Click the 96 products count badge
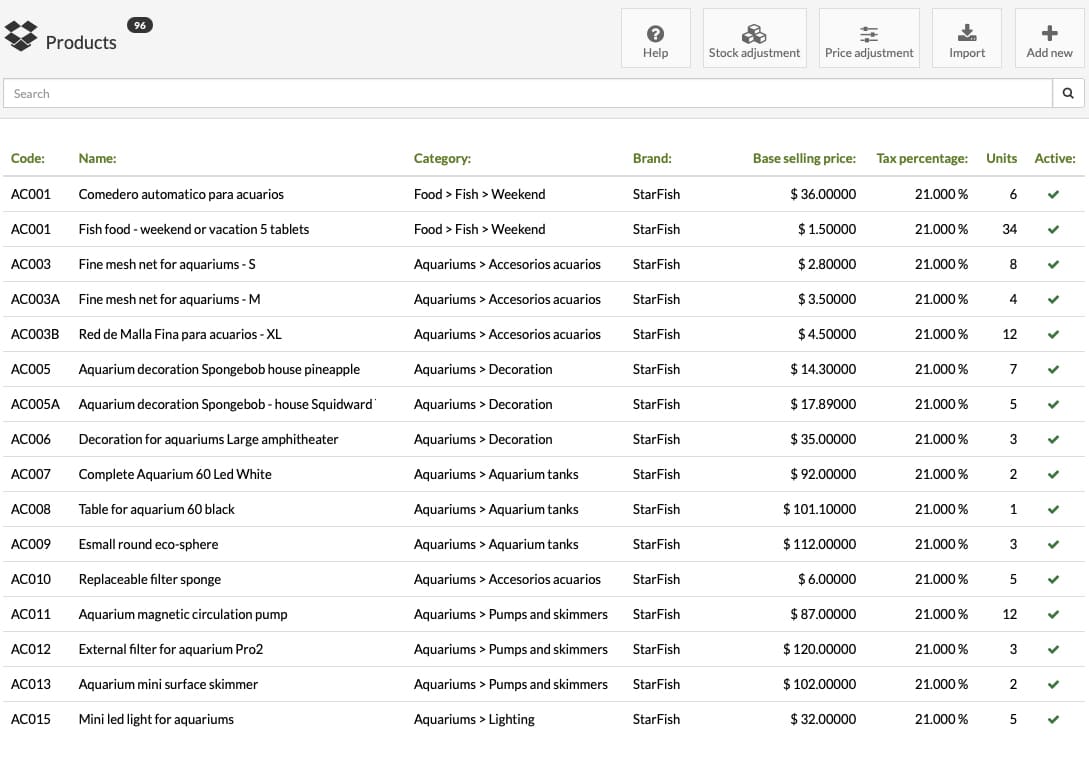The height and width of the screenshot is (770, 1089). coord(140,25)
